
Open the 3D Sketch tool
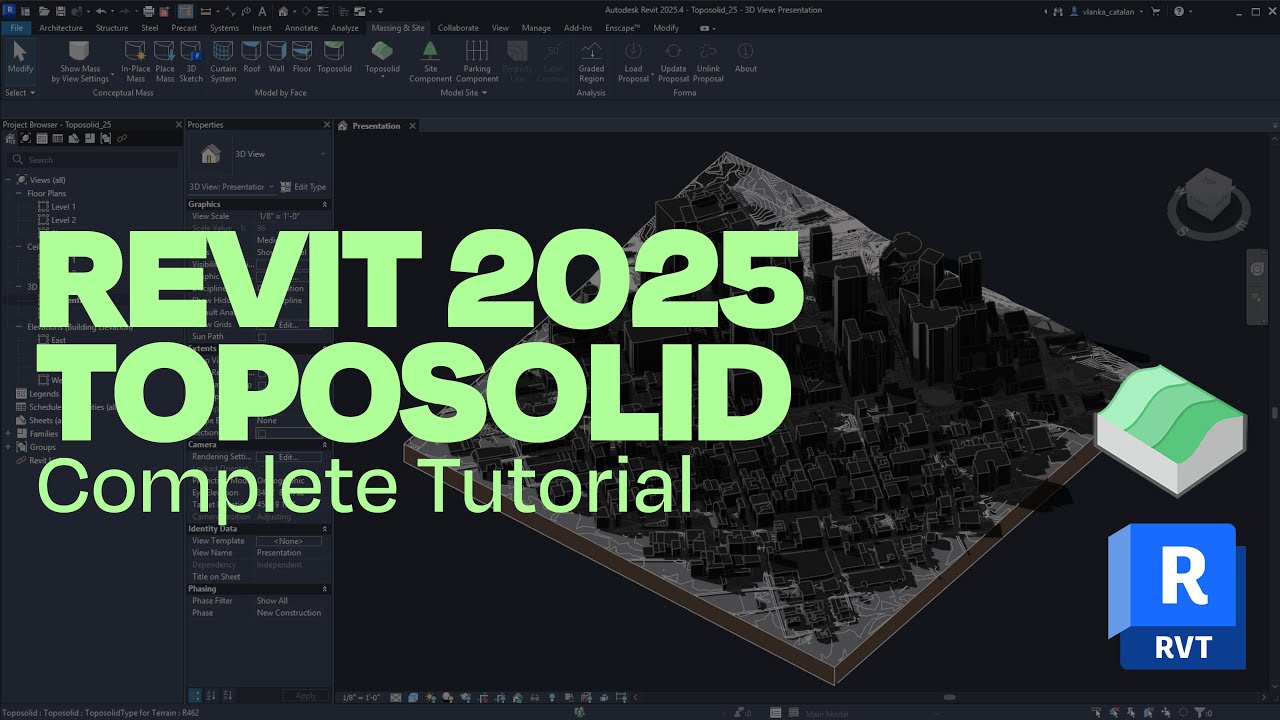coord(191,61)
